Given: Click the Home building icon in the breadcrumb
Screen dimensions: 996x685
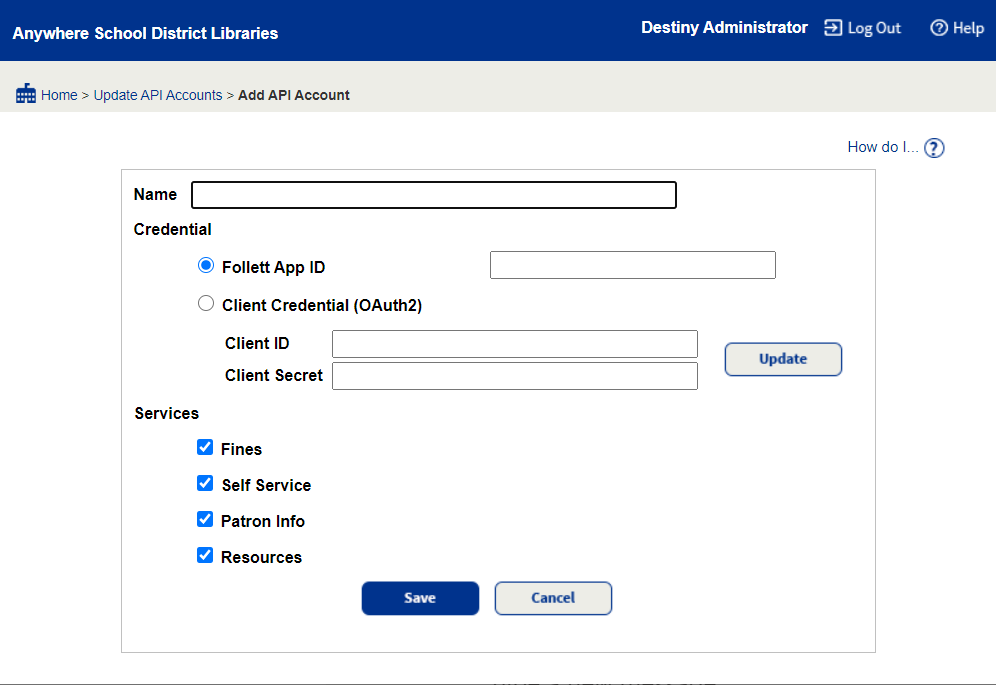Looking at the screenshot, I should tap(26, 93).
